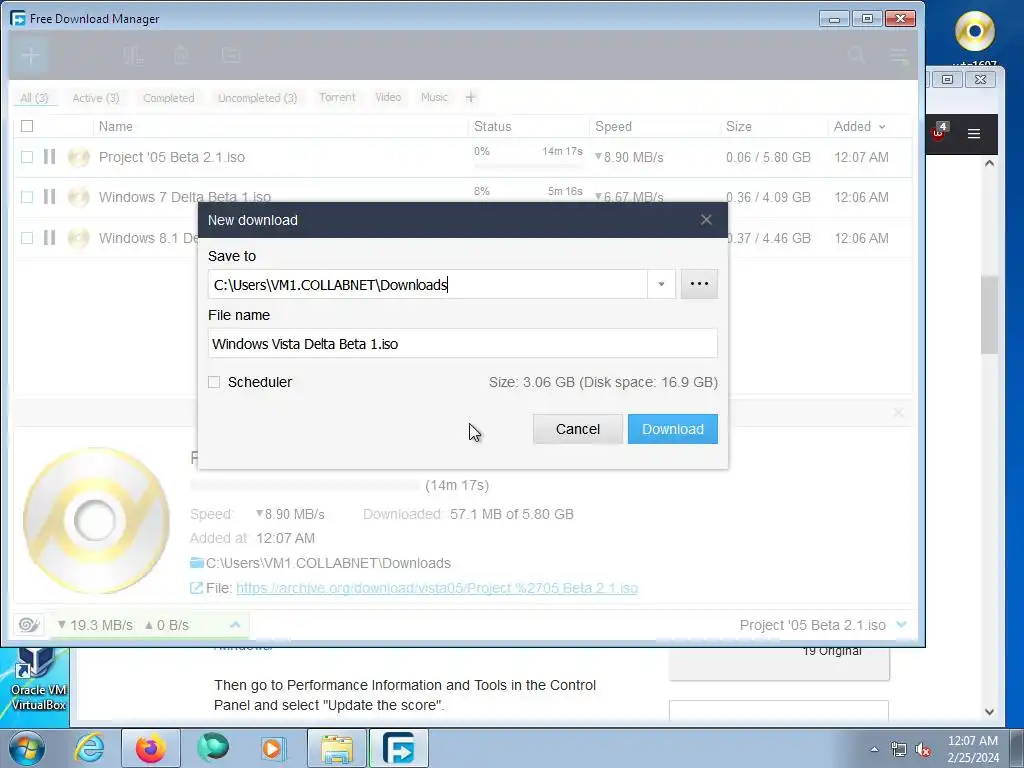Add a new filter tab with plus

point(471,97)
